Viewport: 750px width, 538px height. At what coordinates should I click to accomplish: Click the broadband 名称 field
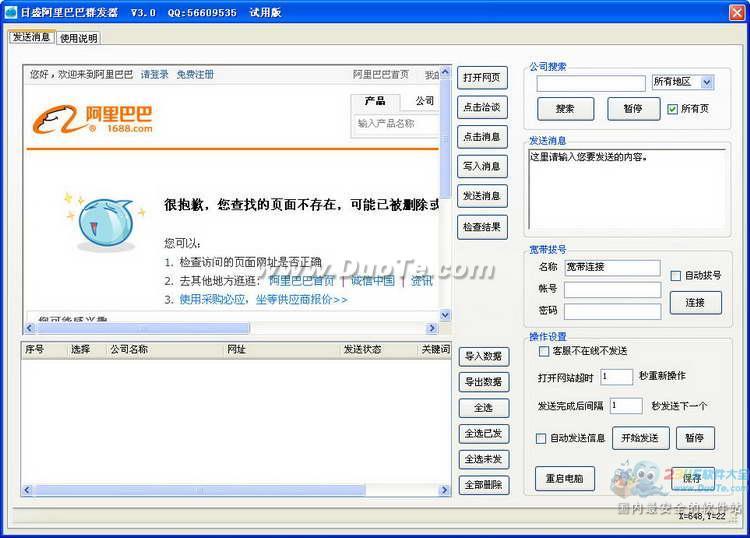tap(612, 267)
